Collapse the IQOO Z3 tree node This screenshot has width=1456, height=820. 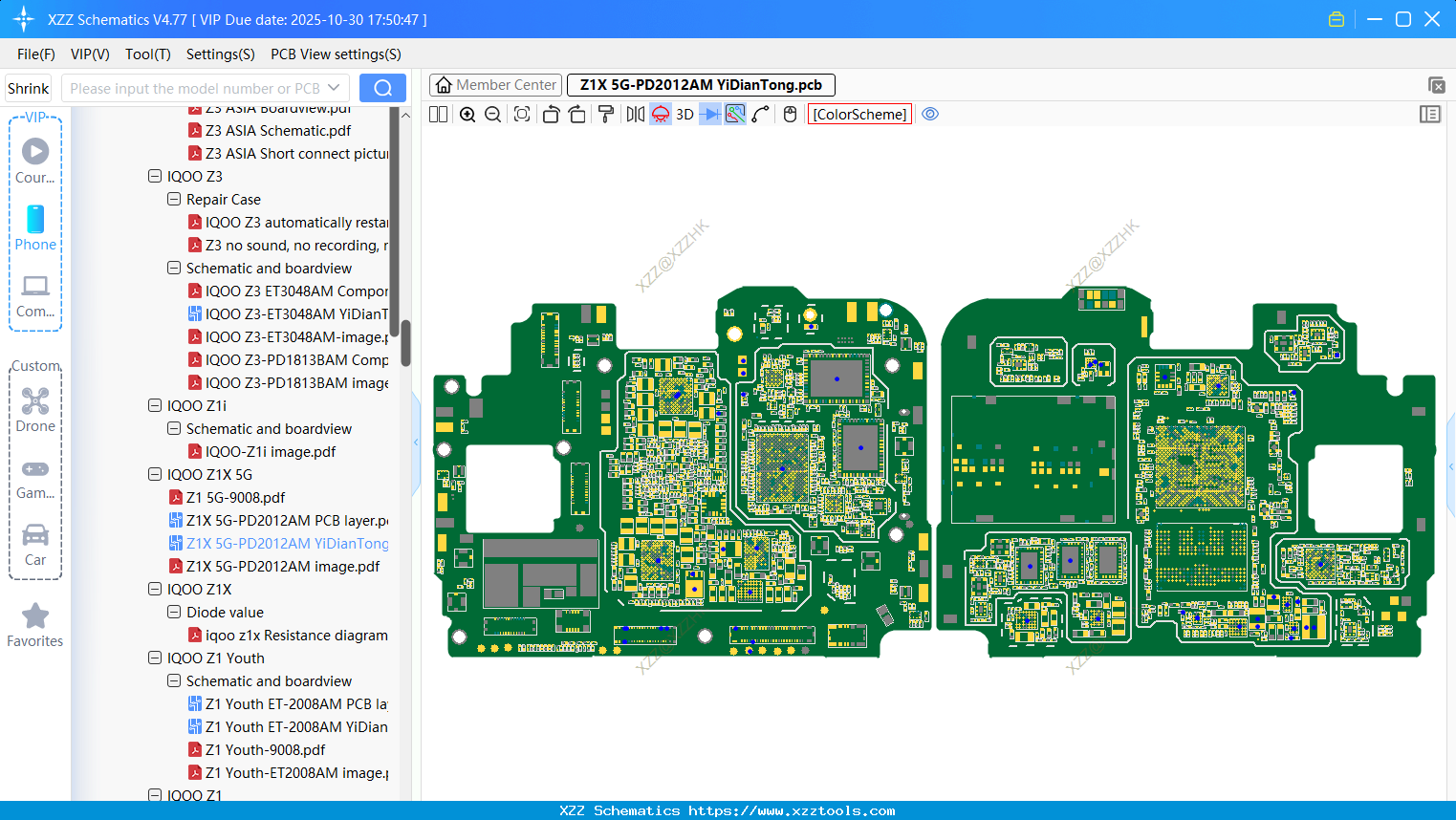[x=155, y=177]
